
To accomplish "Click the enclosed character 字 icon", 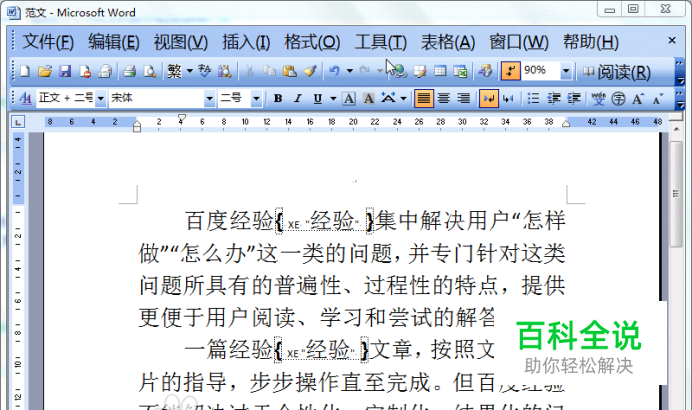I will pos(618,98).
